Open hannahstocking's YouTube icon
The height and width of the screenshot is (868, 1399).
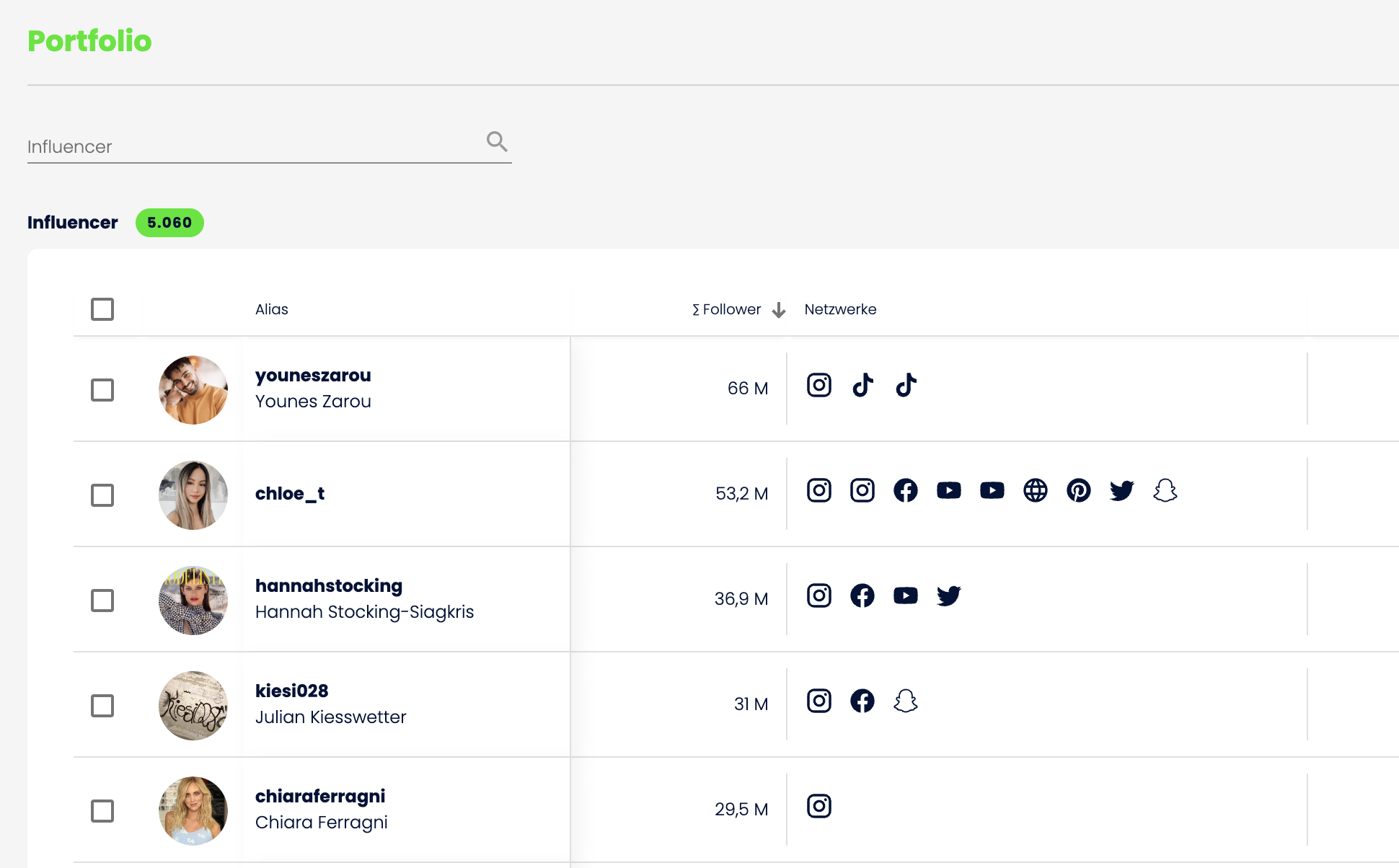pyautogui.click(x=905, y=596)
